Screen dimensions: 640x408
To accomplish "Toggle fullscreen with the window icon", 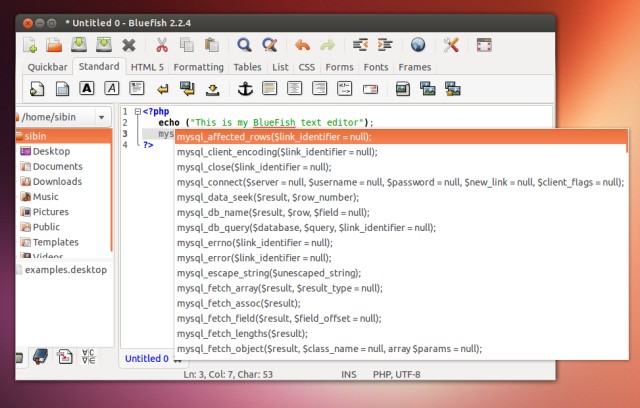I will tap(484, 45).
